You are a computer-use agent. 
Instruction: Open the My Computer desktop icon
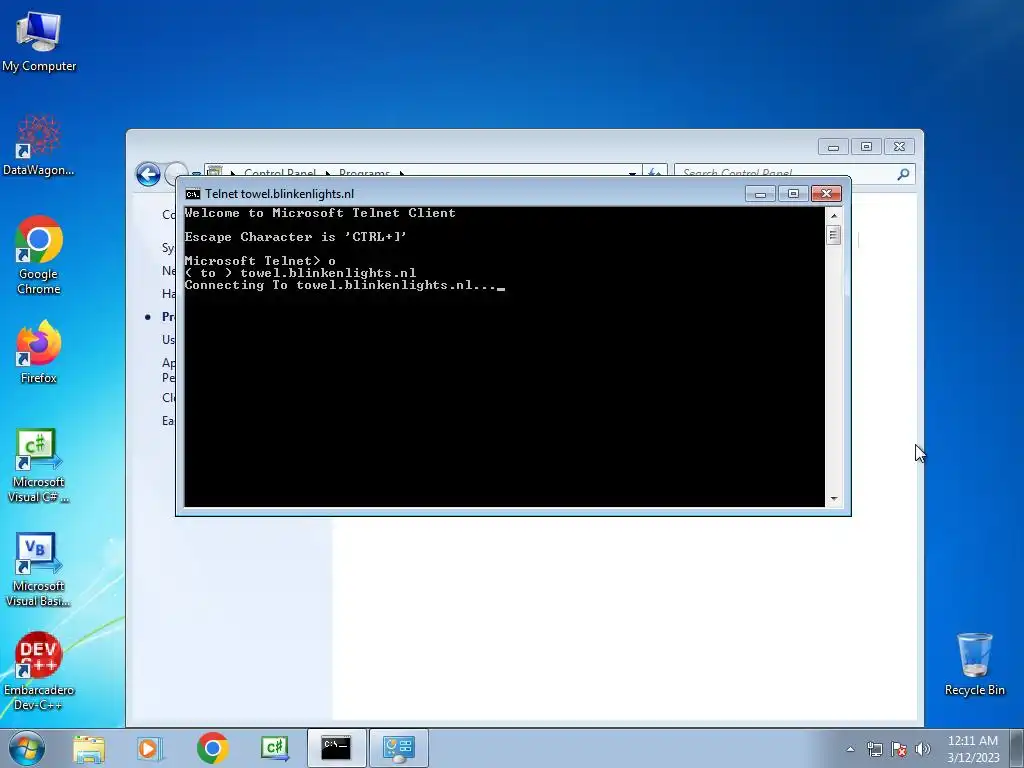pos(39,41)
